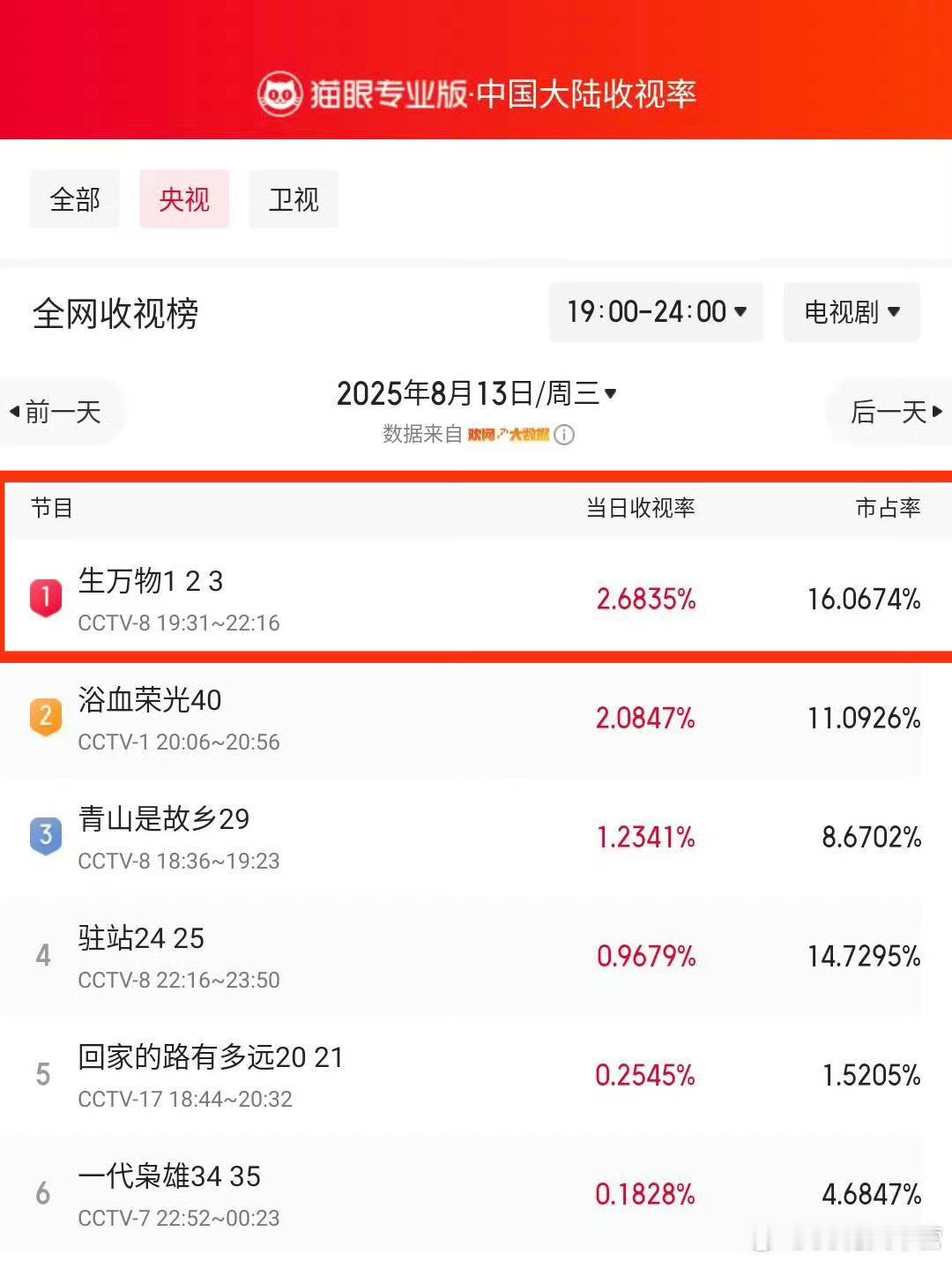952x1261 pixels.
Task: Click the Maoyan cat logo icon
Action: pos(279,93)
